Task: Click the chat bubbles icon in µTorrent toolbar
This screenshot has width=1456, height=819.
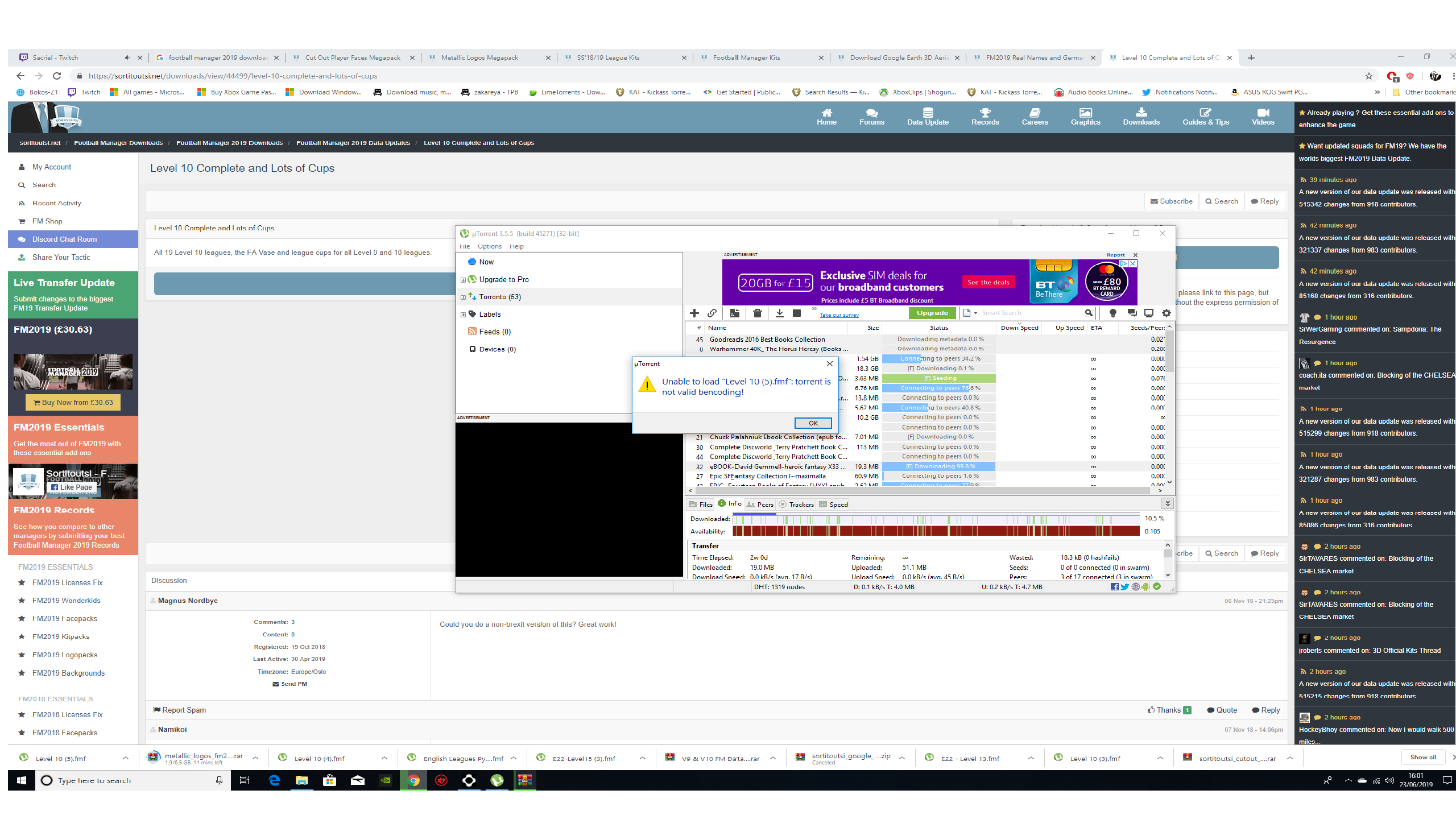Action: coord(1132,313)
